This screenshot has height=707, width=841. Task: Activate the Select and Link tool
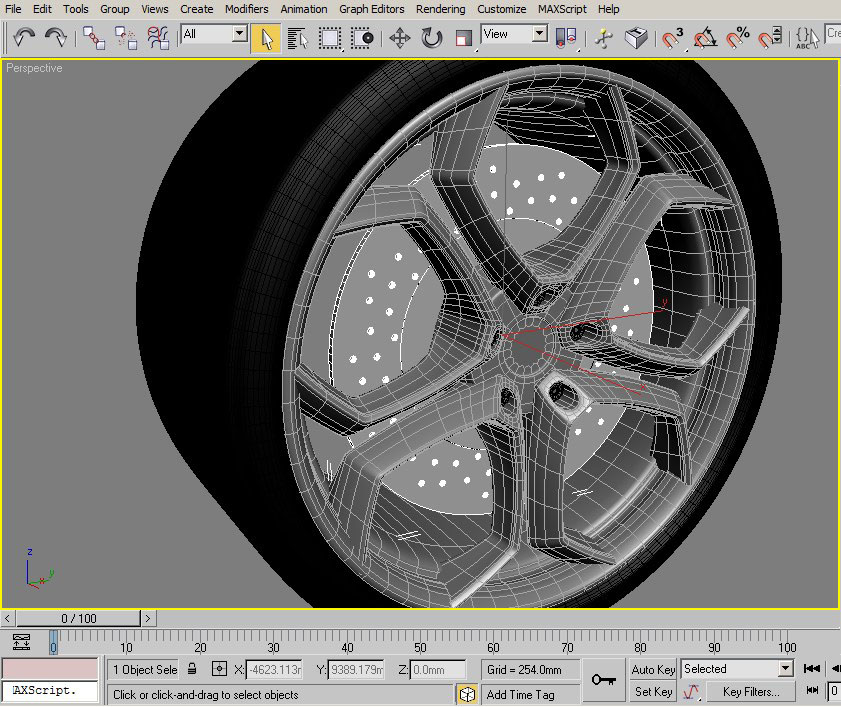(94, 38)
